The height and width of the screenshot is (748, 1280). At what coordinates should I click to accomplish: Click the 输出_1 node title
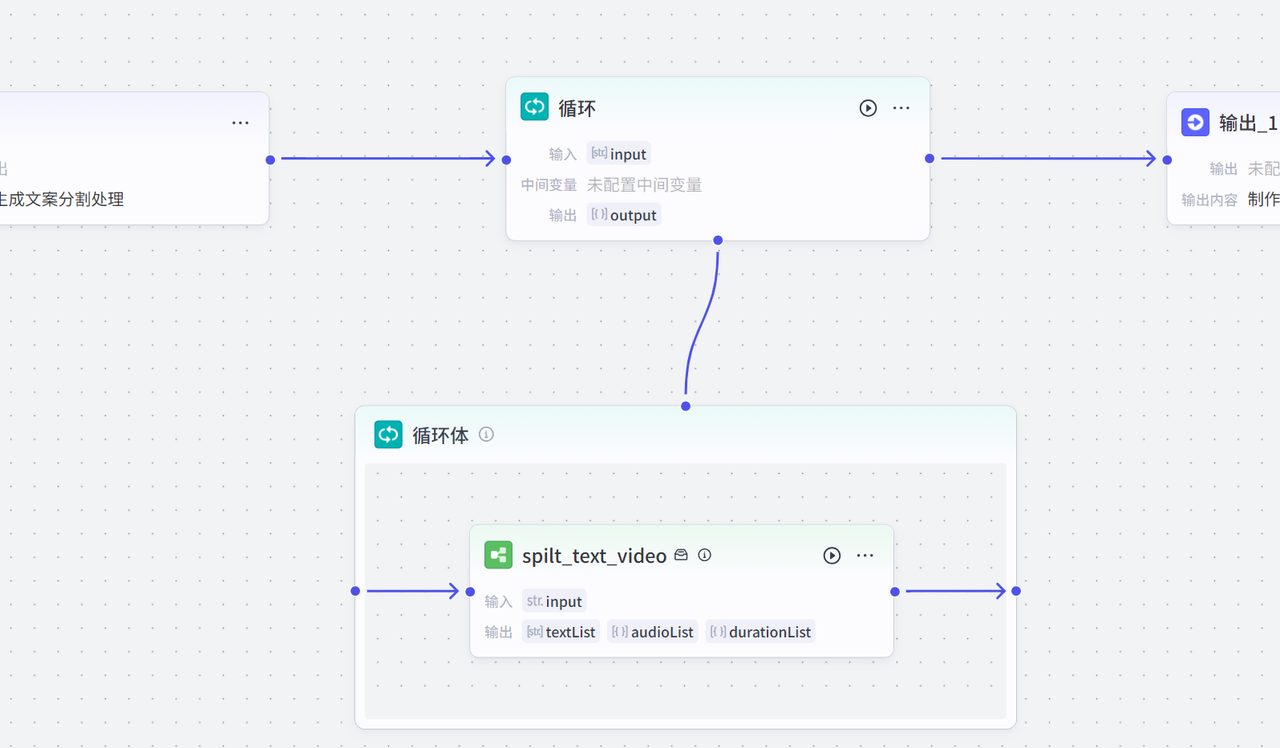coord(1248,123)
